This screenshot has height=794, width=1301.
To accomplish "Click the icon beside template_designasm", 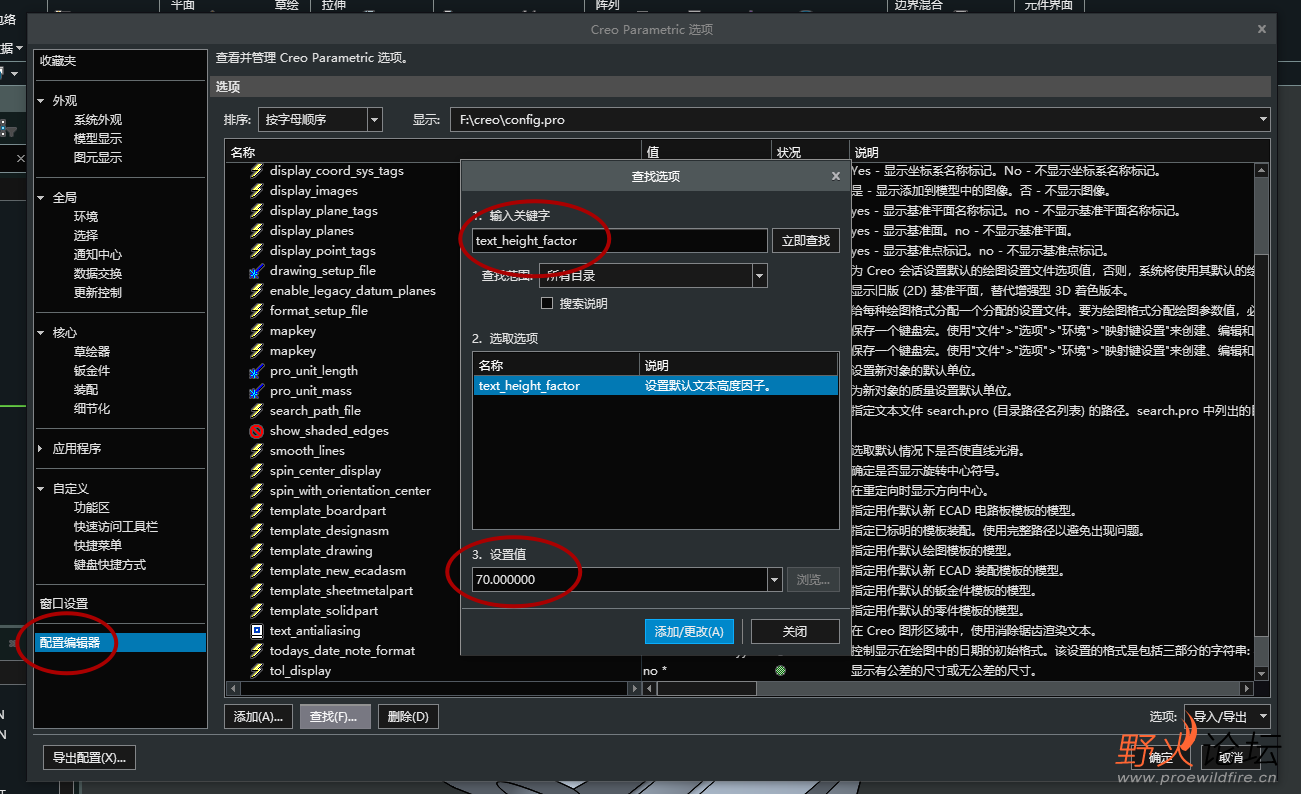I will pos(257,531).
